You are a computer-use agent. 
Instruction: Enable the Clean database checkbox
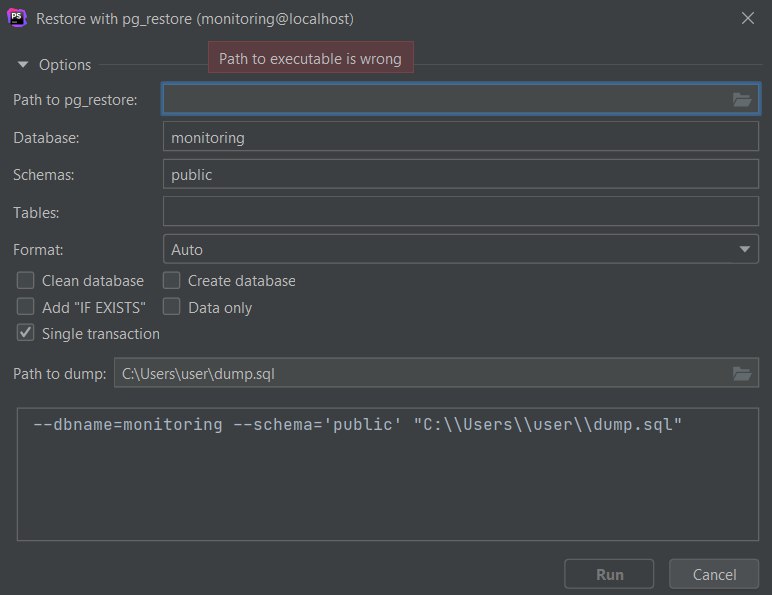[26, 280]
